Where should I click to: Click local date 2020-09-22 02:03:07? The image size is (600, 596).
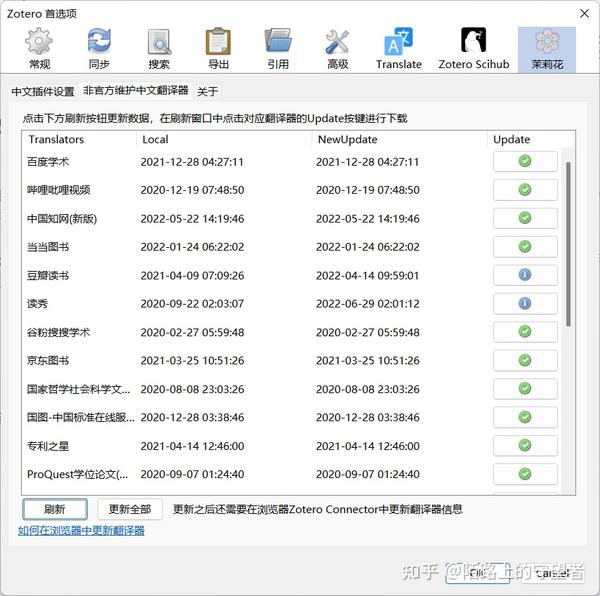pos(192,304)
